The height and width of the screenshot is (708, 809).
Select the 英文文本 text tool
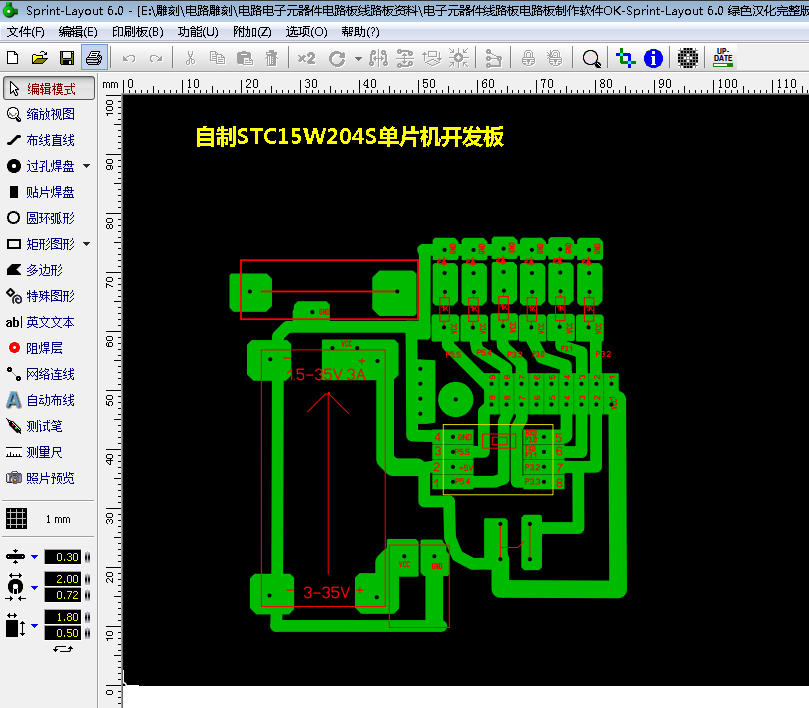[x=41, y=322]
